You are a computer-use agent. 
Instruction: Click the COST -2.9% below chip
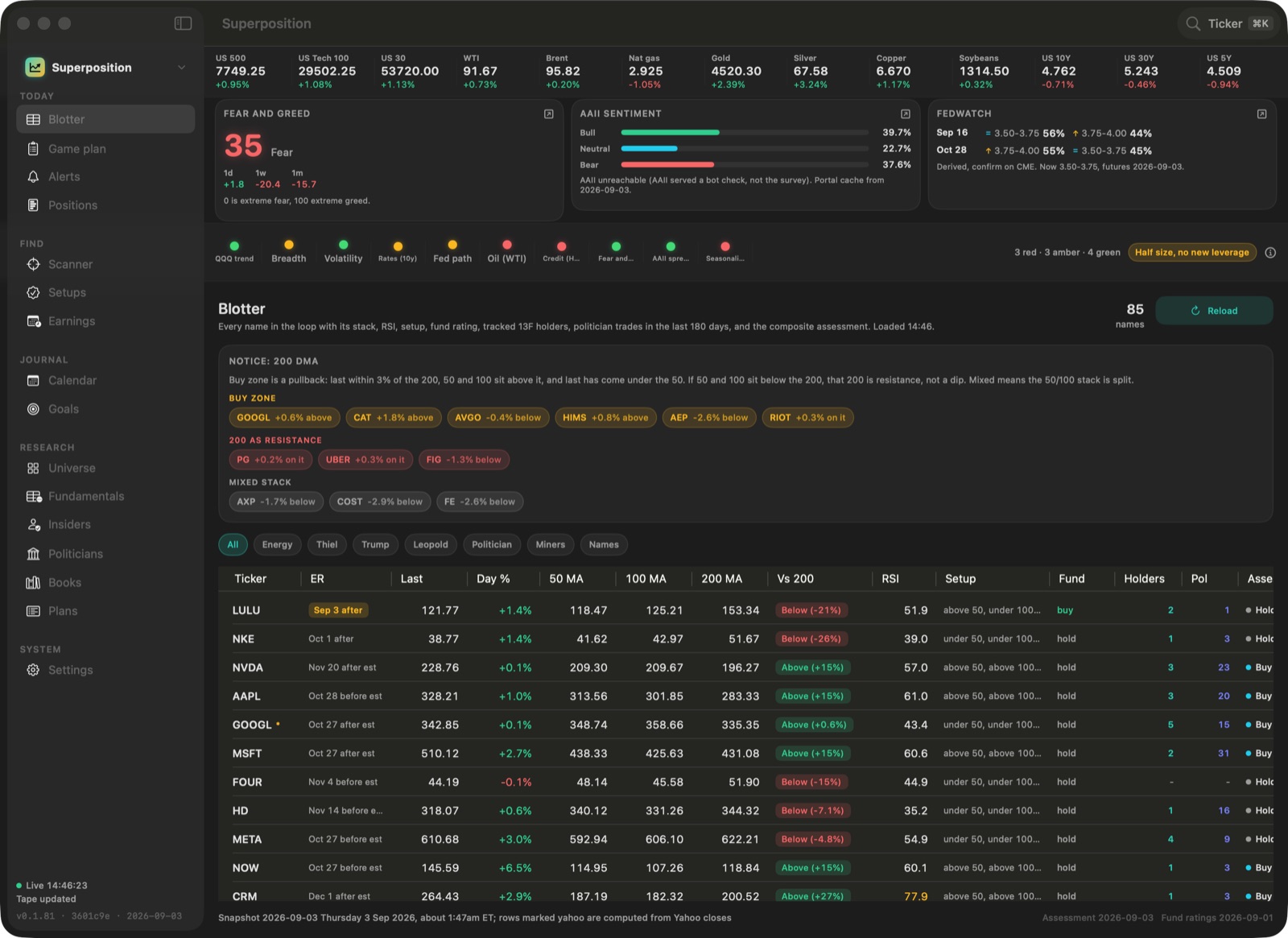point(380,502)
